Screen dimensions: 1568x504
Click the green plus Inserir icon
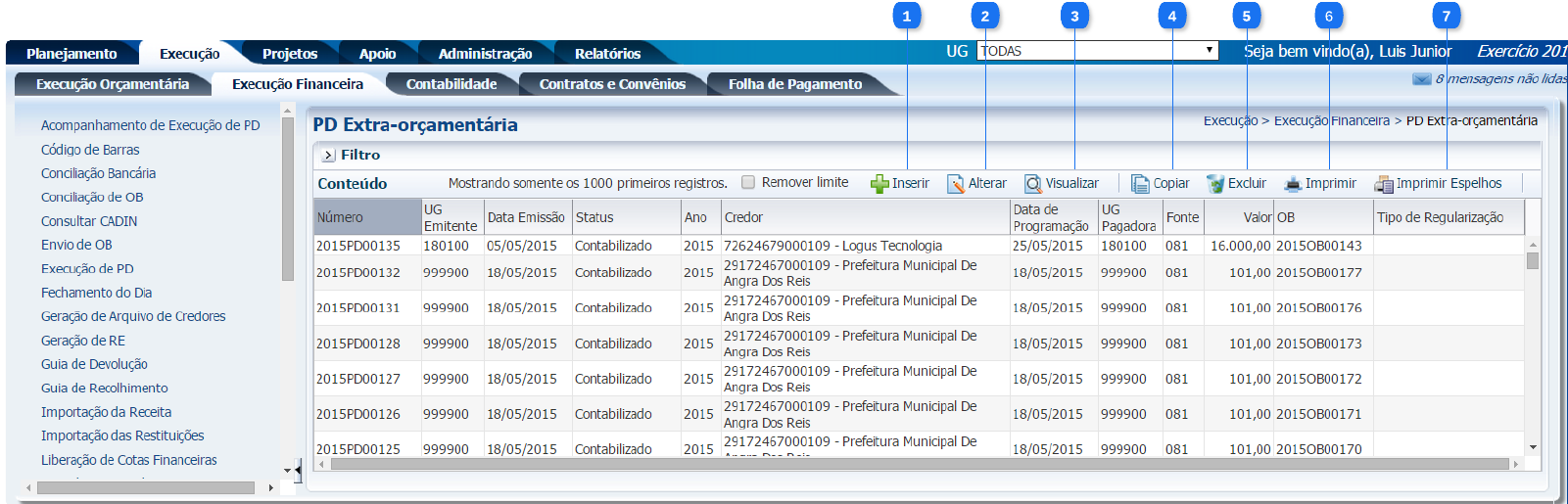pos(879,184)
